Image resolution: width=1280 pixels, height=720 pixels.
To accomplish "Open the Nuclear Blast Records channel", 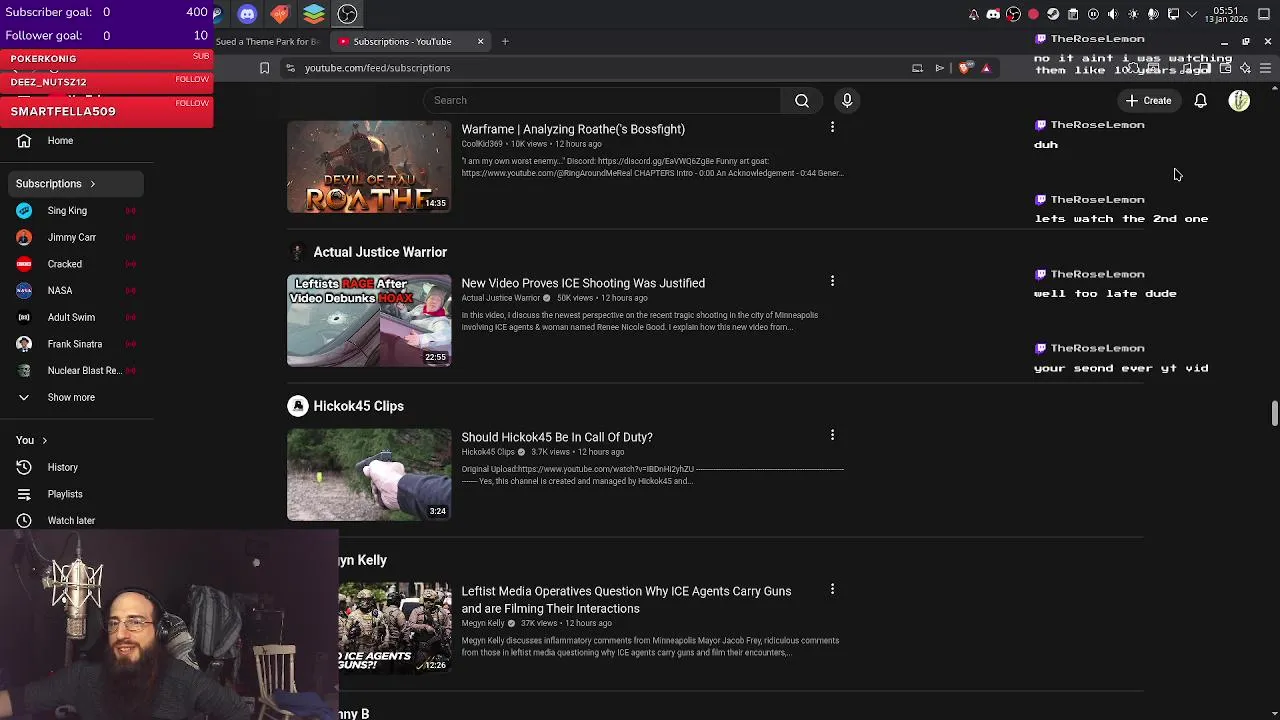I will coord(78,371).
